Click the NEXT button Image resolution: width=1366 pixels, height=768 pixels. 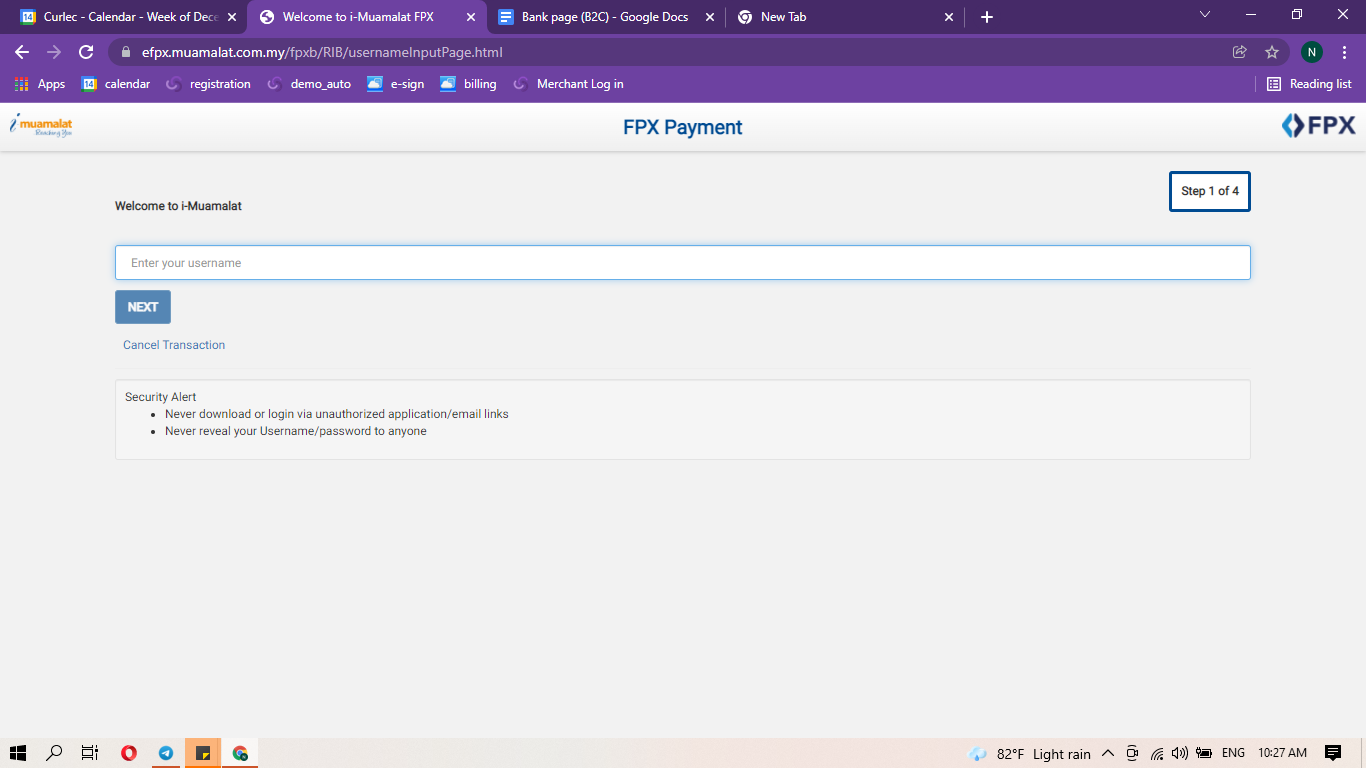tap(143, 307)
